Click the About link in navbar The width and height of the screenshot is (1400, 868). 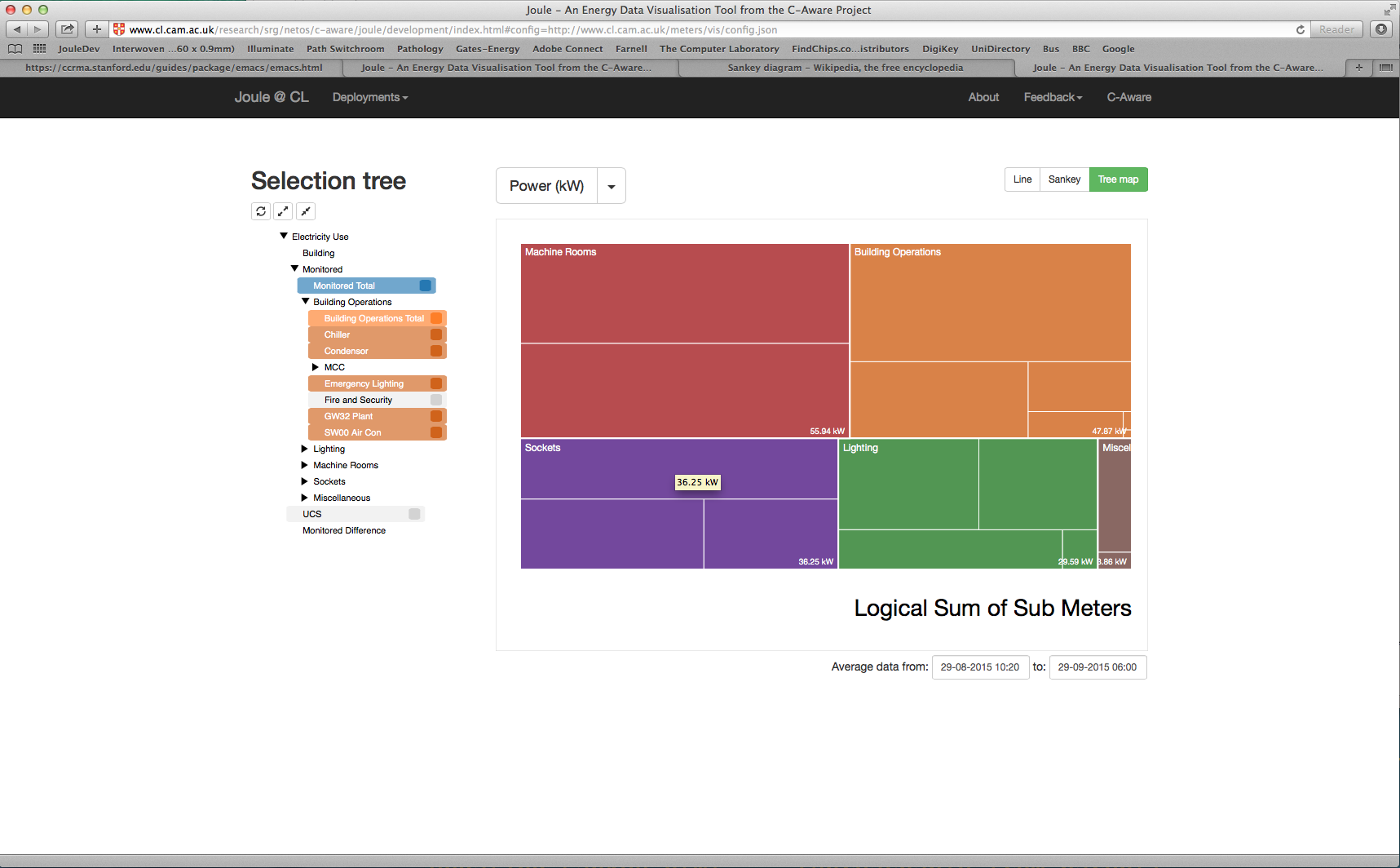pos(983,97)
